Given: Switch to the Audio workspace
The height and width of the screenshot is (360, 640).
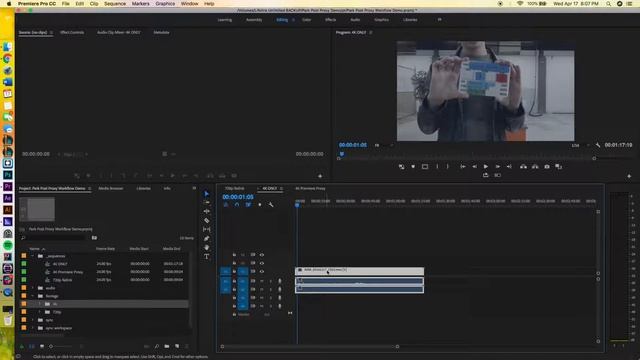Looking at the screenshot, I should [x=355, y=20].
